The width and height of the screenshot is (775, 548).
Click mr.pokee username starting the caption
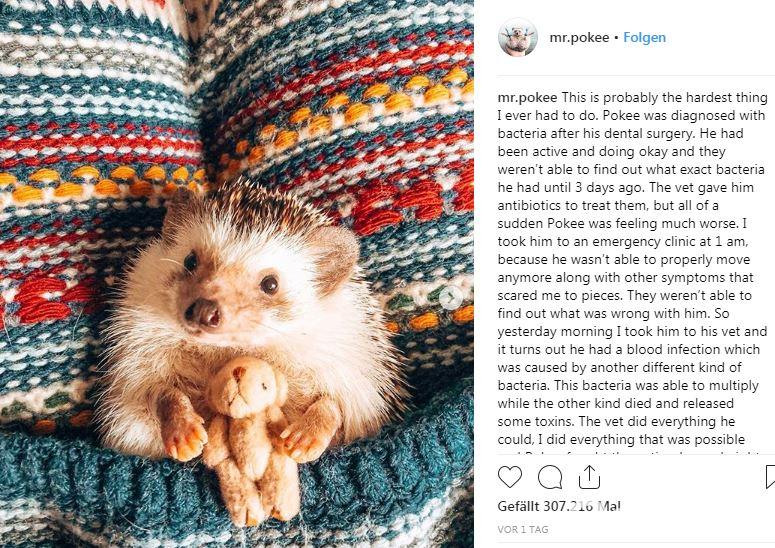click(x=527, y=98)
